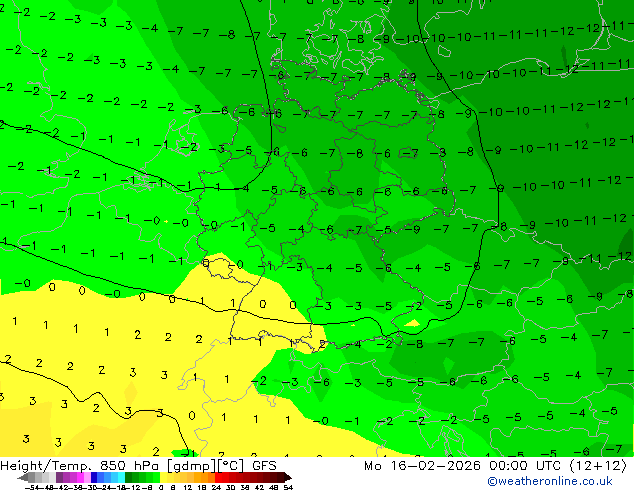Click the weatheronline.co.uk copyright link

pyautogui.click(x=550, y=481)
